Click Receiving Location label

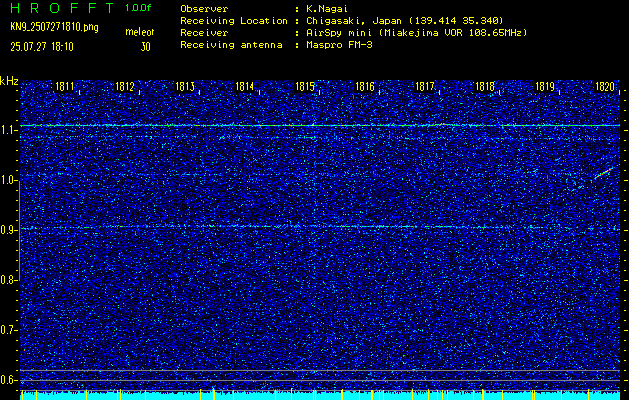(234, 21)
